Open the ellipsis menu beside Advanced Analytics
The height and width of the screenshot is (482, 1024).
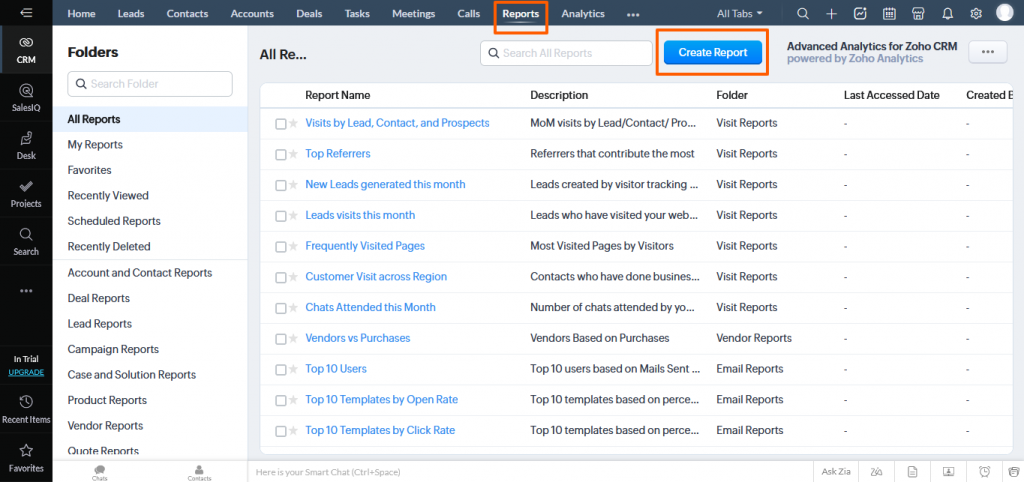point(988,52)
